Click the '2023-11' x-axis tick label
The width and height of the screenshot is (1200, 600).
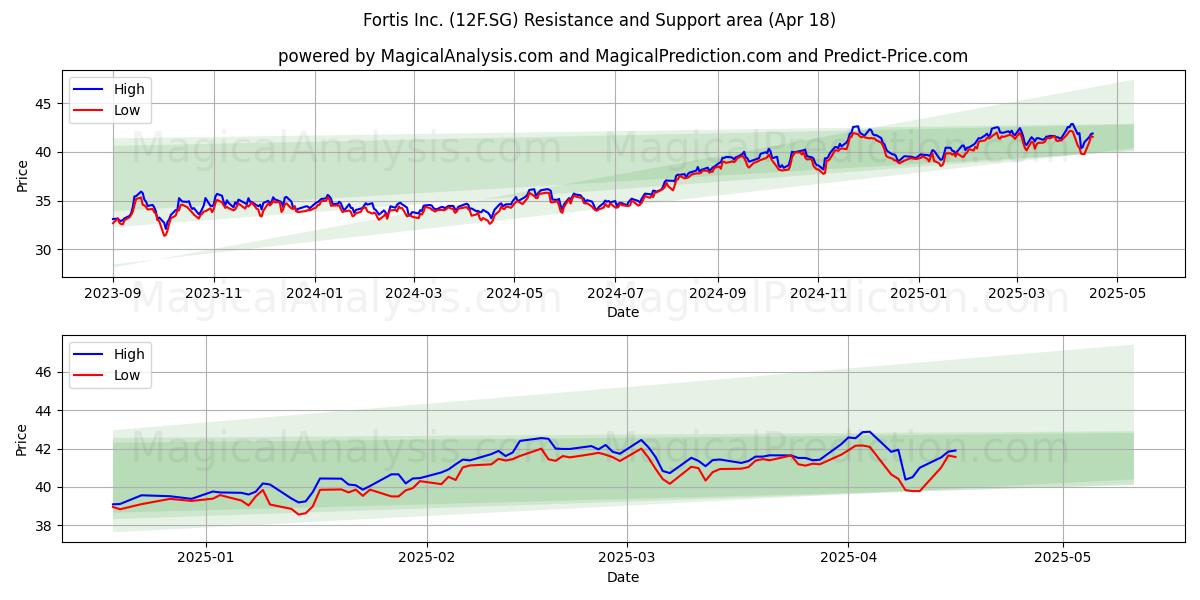click(x=213, y=293)
